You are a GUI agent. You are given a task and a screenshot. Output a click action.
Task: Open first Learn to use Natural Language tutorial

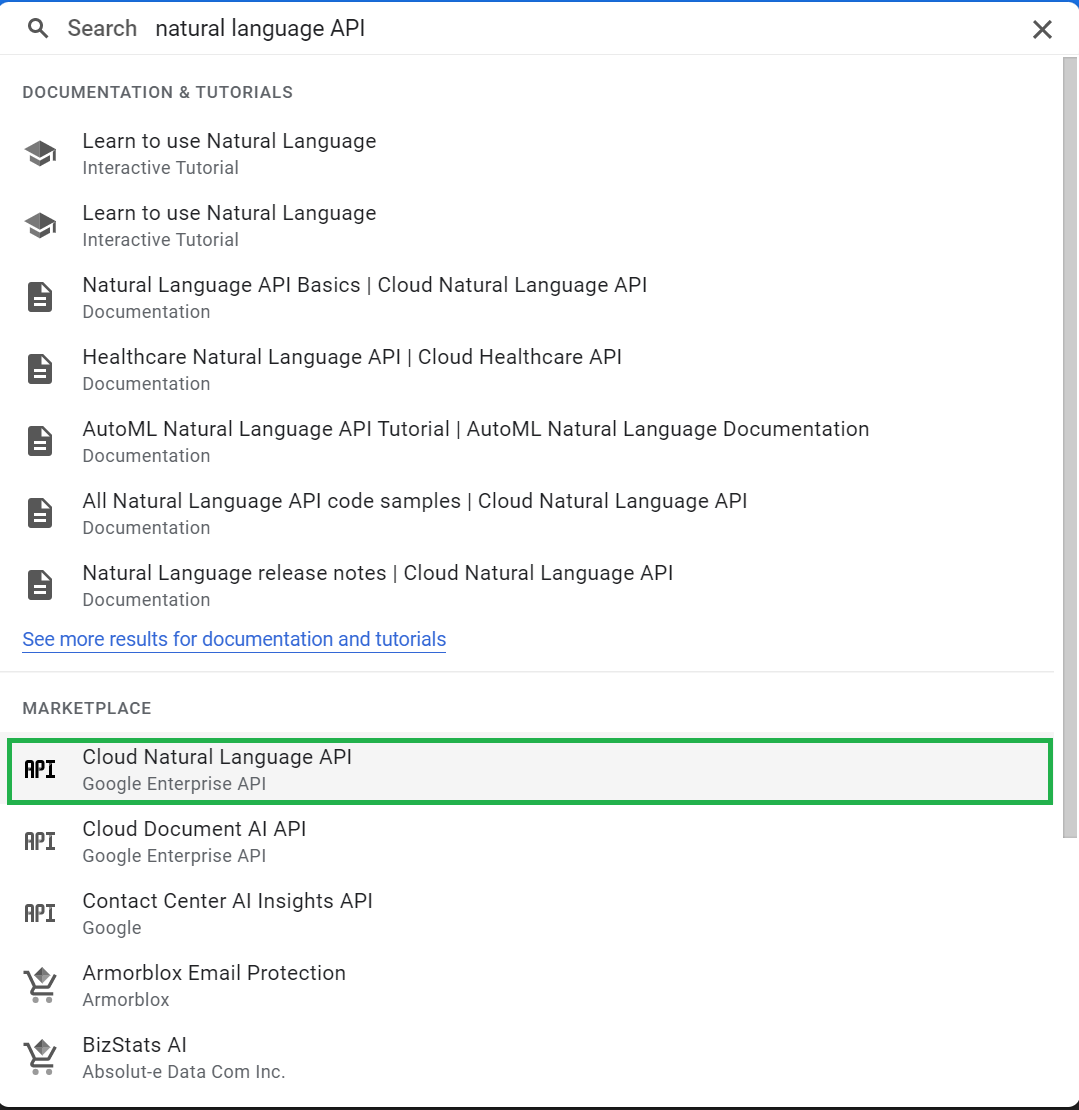coord(527,153)
